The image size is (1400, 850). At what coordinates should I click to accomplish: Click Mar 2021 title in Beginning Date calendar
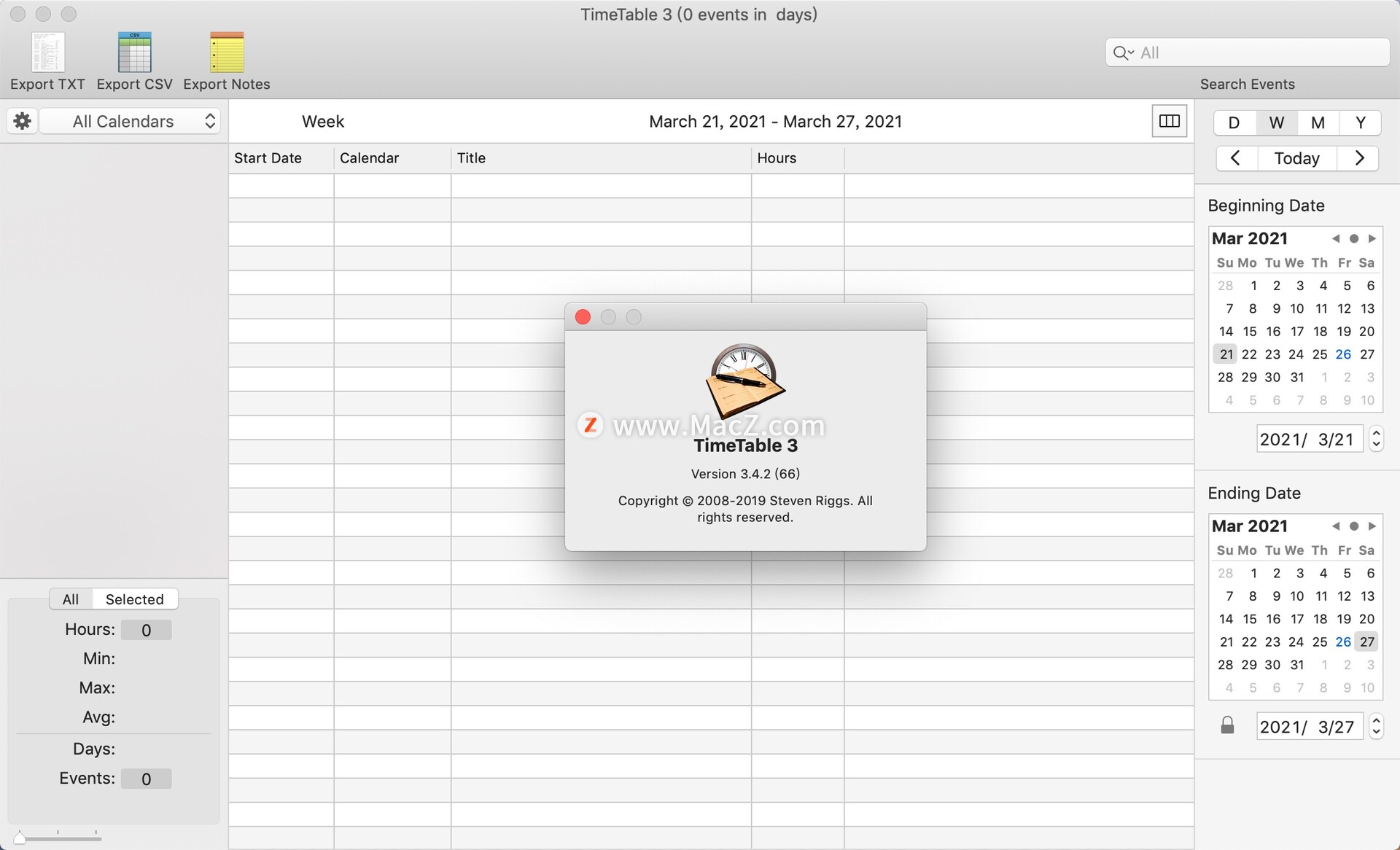pos(1250,238)
